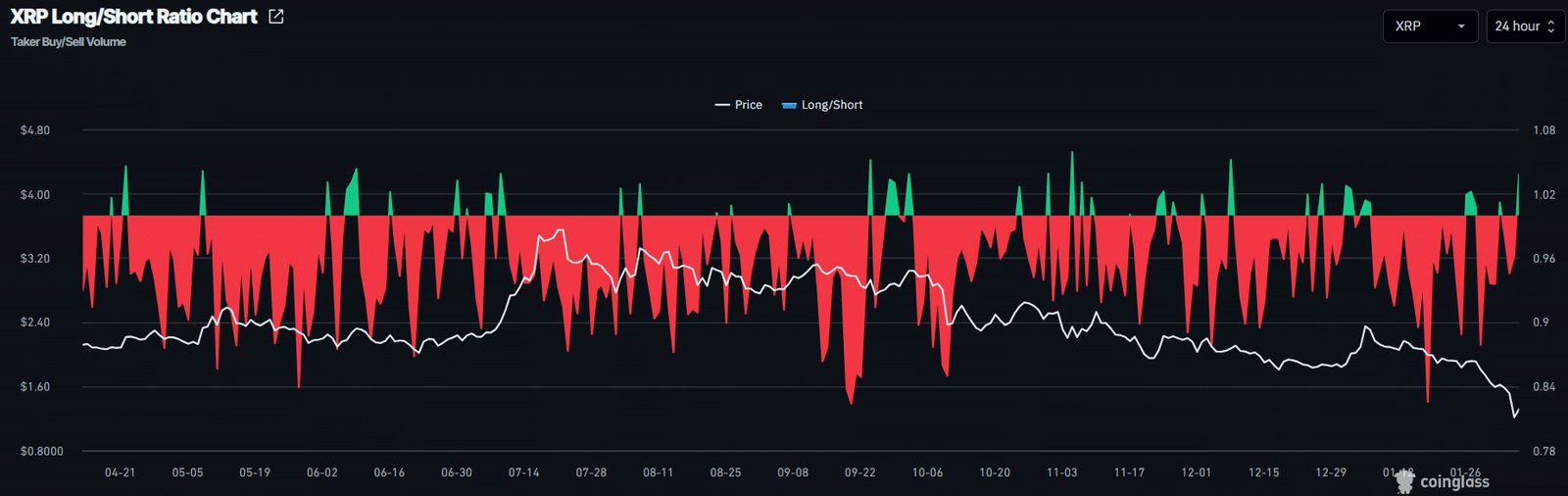Select the 04-21 date on x-axis
The image size is (1568, 496).
(x=120, y=472)
